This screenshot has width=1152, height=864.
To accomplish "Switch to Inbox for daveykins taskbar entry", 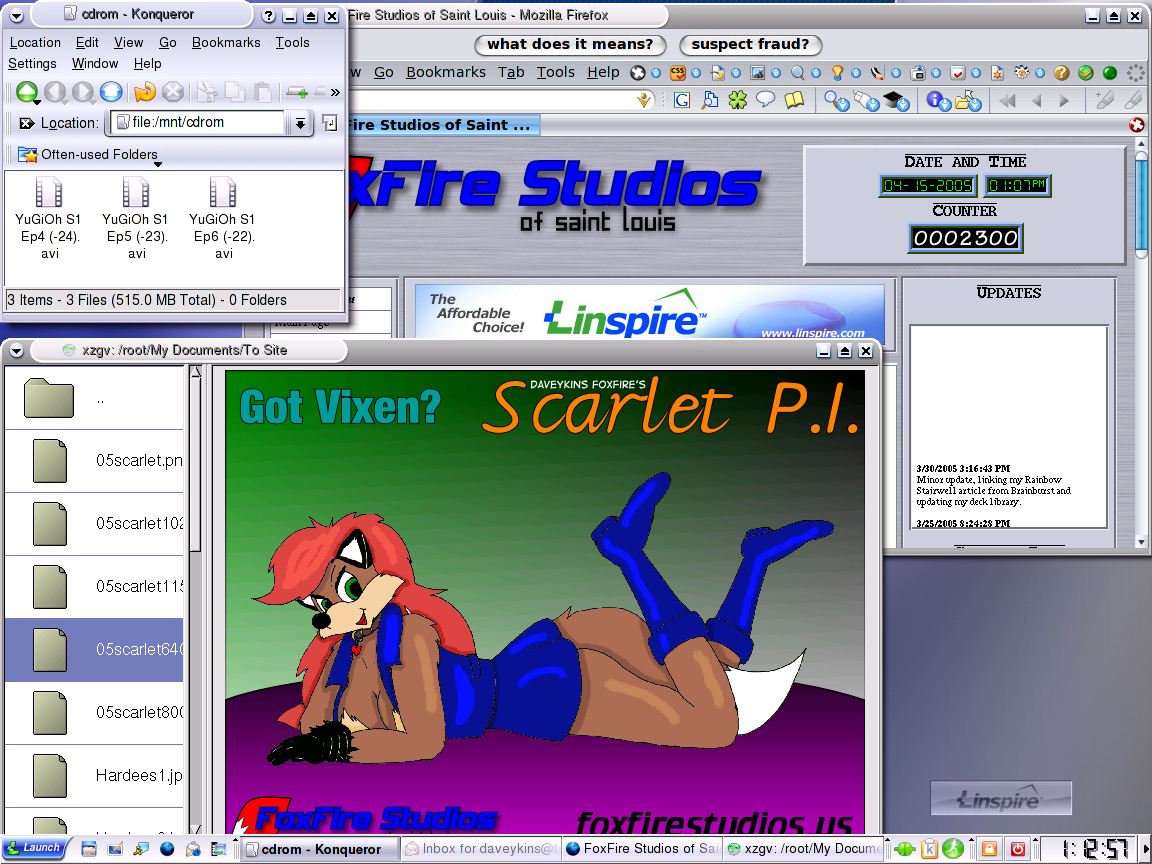I will pos(481,849).
